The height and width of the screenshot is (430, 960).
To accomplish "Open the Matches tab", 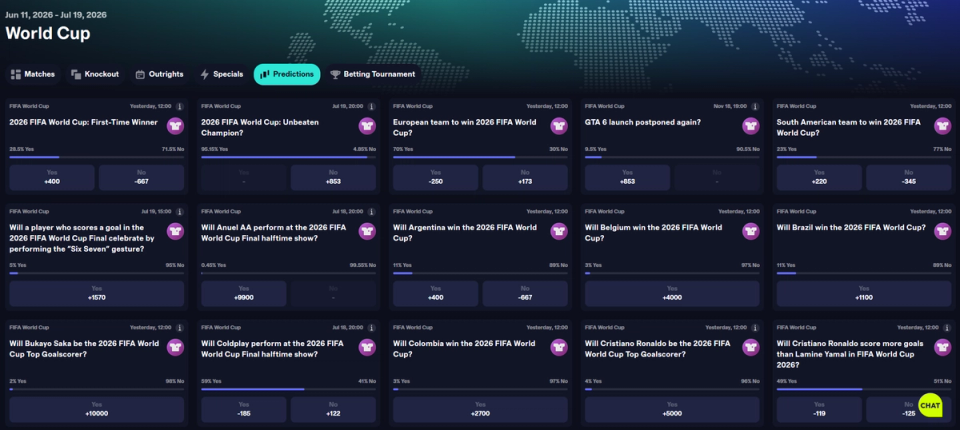I will click(x=33, y=74).
